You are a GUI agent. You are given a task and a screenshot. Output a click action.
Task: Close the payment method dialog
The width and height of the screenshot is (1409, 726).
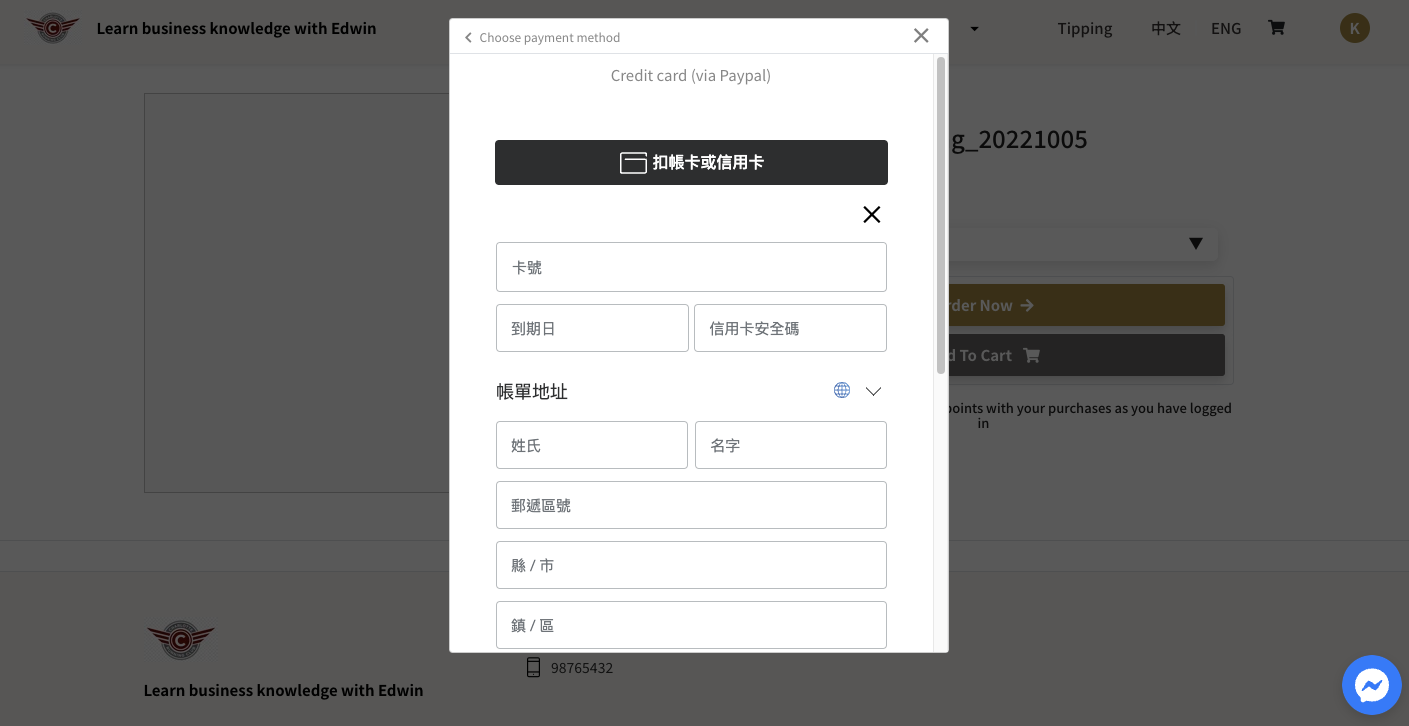(921, 36)
